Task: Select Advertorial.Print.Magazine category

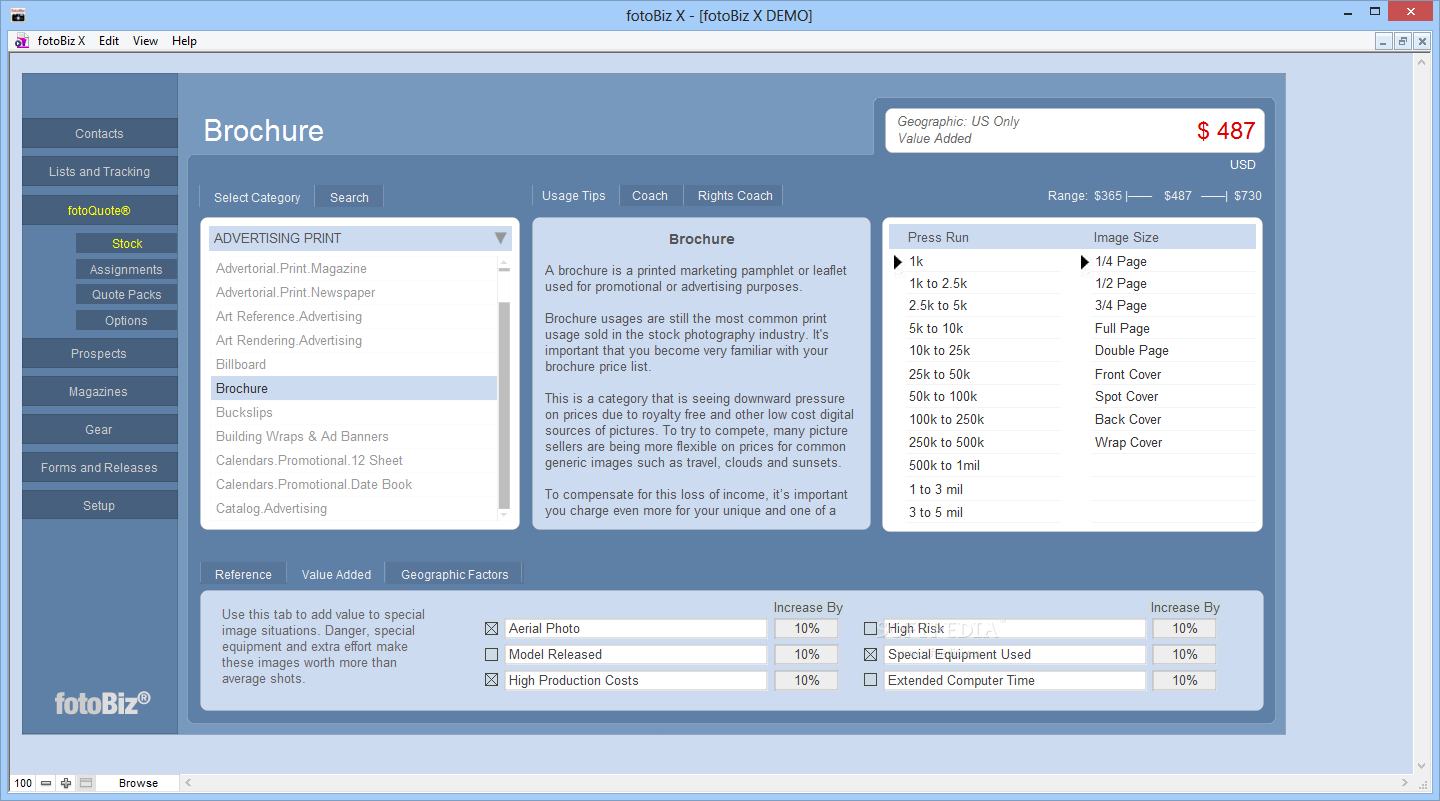Action: tap(354, 269)
